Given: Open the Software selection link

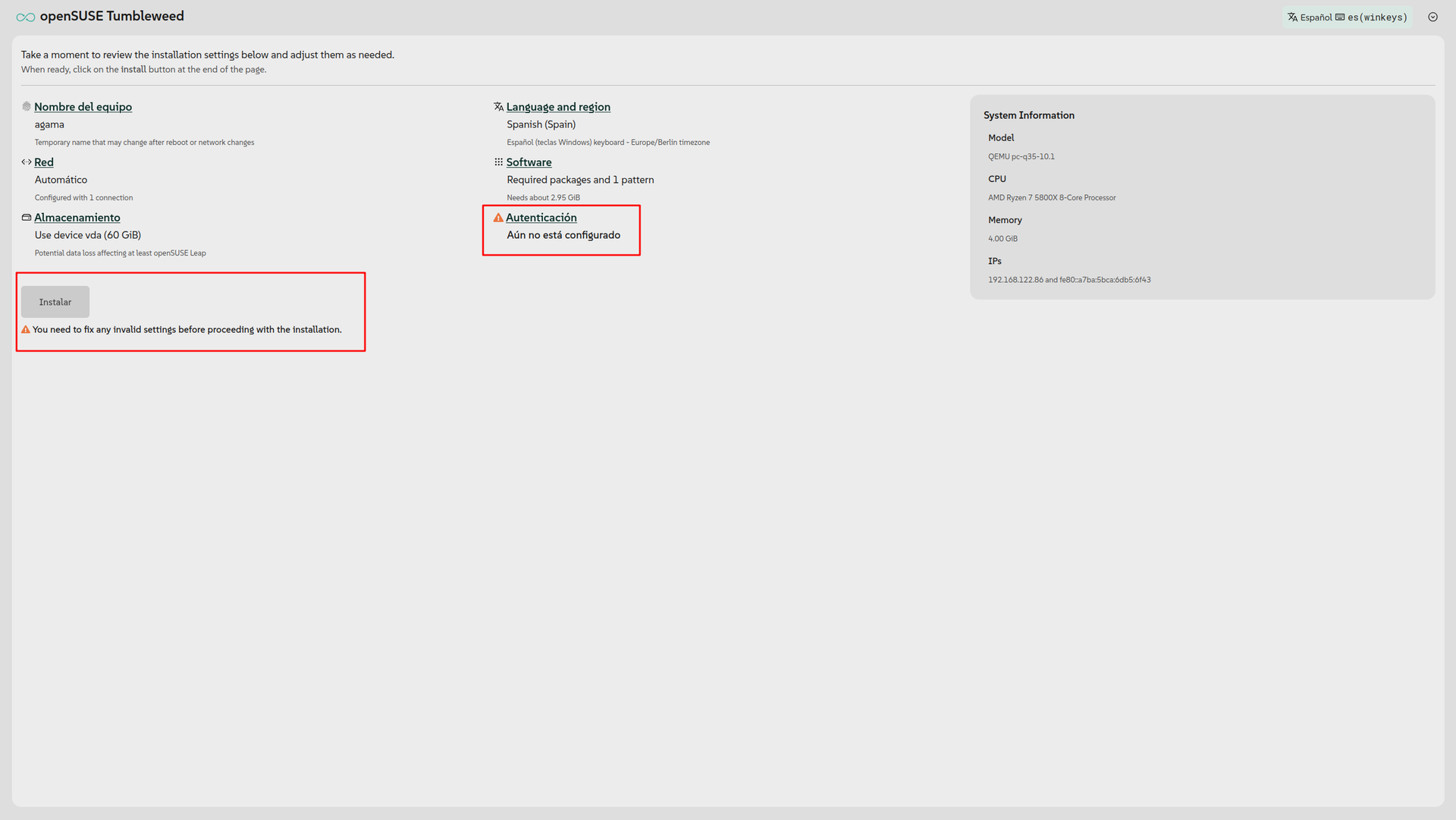Looking at the screenshot, I should click(529, 162).
